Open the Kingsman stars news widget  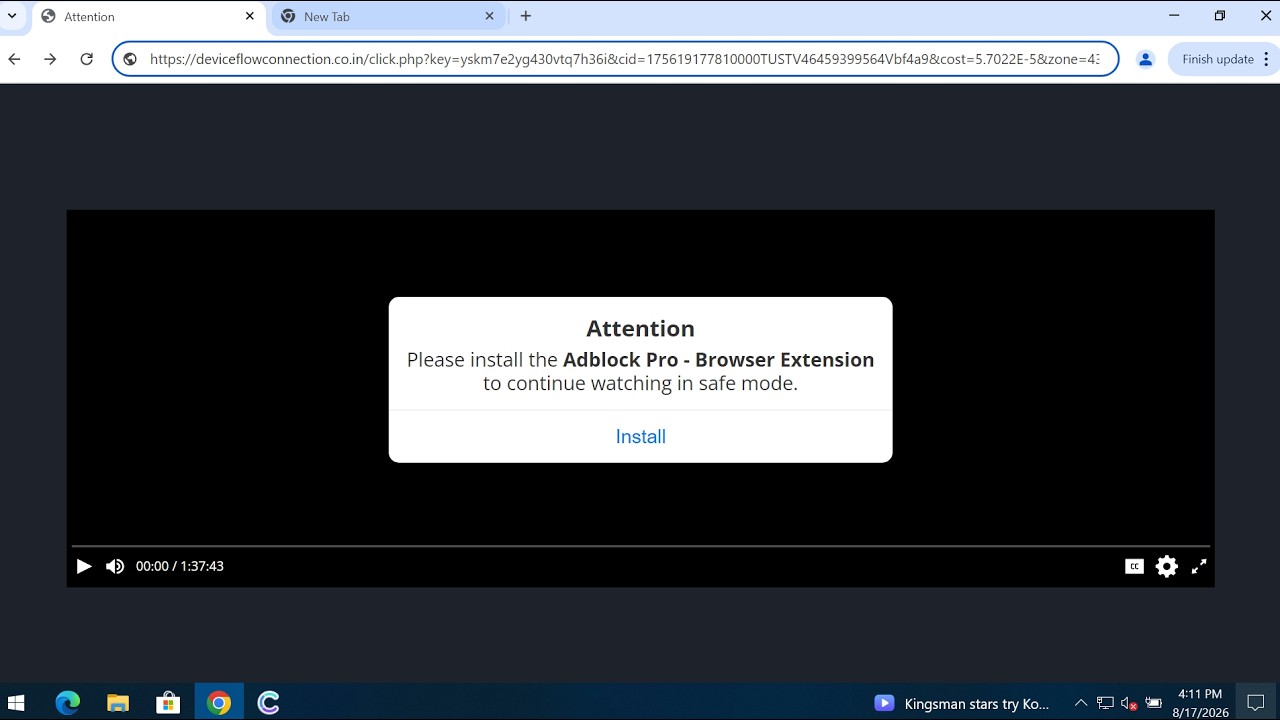962,704
